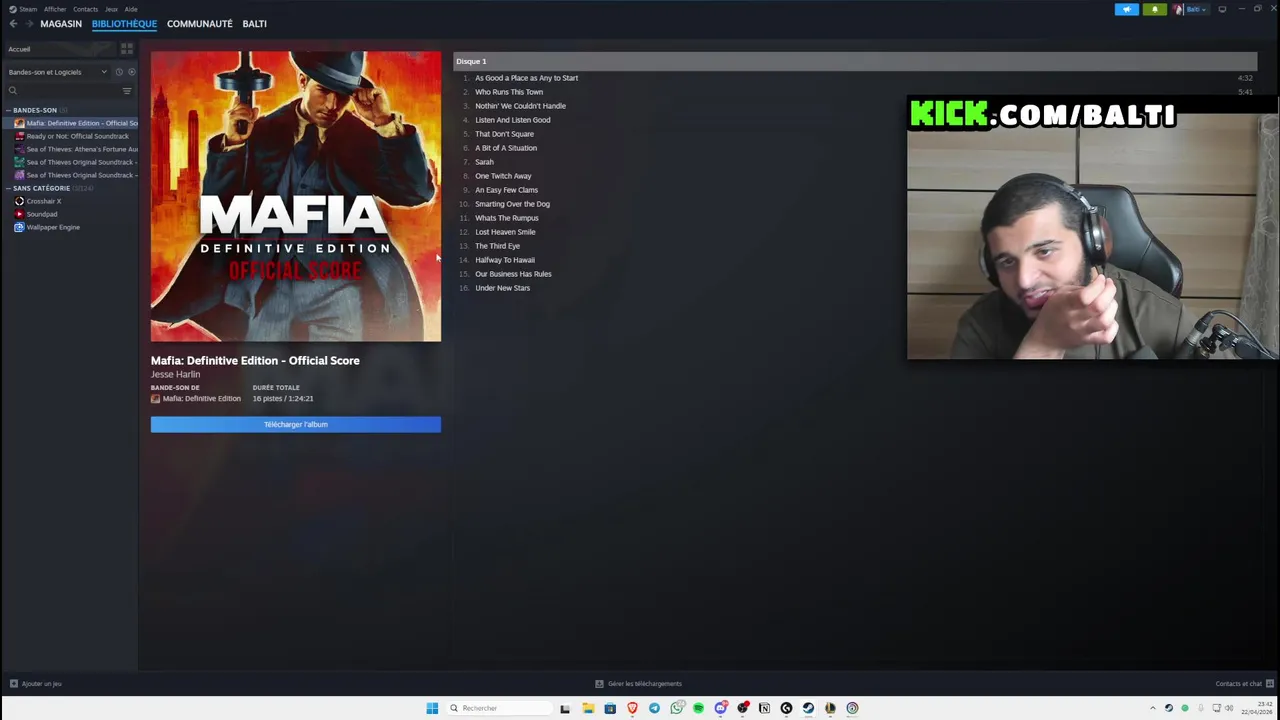
Task: Open the Aide menu
Action: pyautogui.click(x=131, y=9)
